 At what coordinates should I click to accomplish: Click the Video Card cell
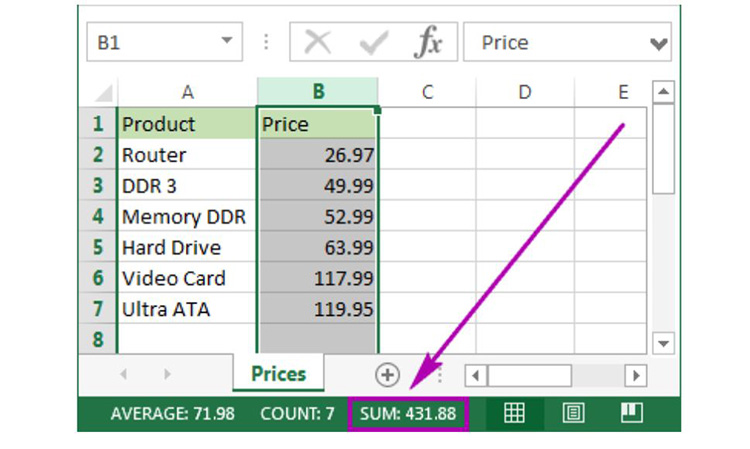[187, 278]
